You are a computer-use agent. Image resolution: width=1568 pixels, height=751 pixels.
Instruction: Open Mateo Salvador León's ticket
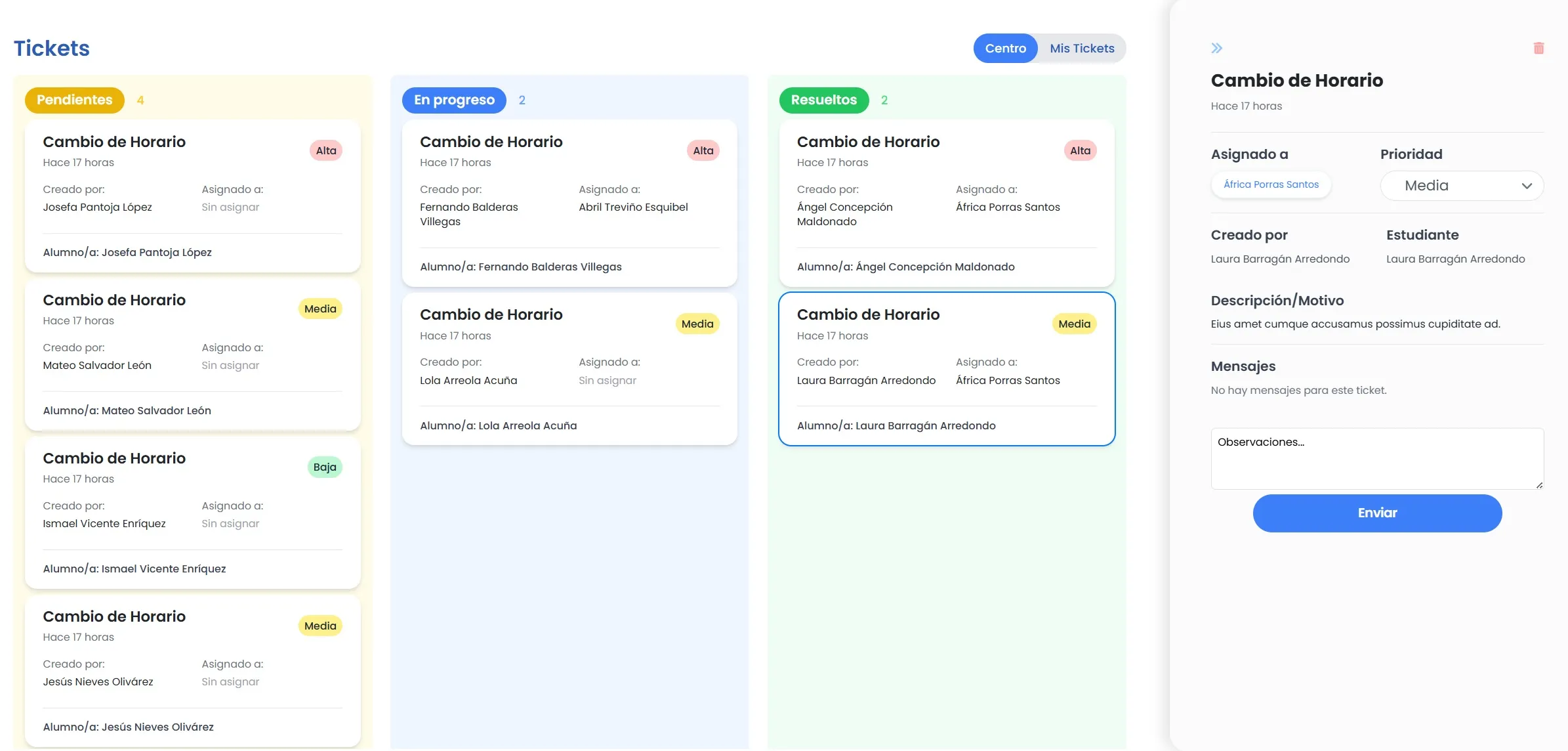coord(192,354)
